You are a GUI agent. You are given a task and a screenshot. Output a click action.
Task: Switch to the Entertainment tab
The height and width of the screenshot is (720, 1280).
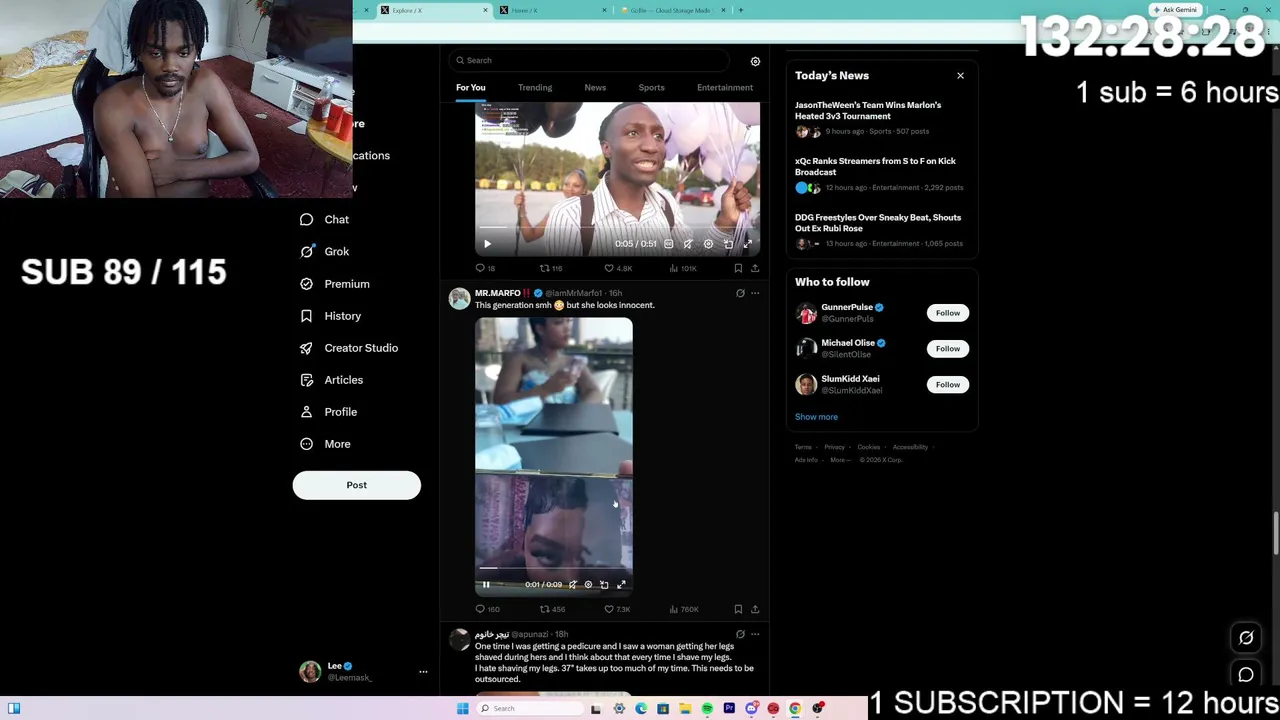tap(725, 88)
